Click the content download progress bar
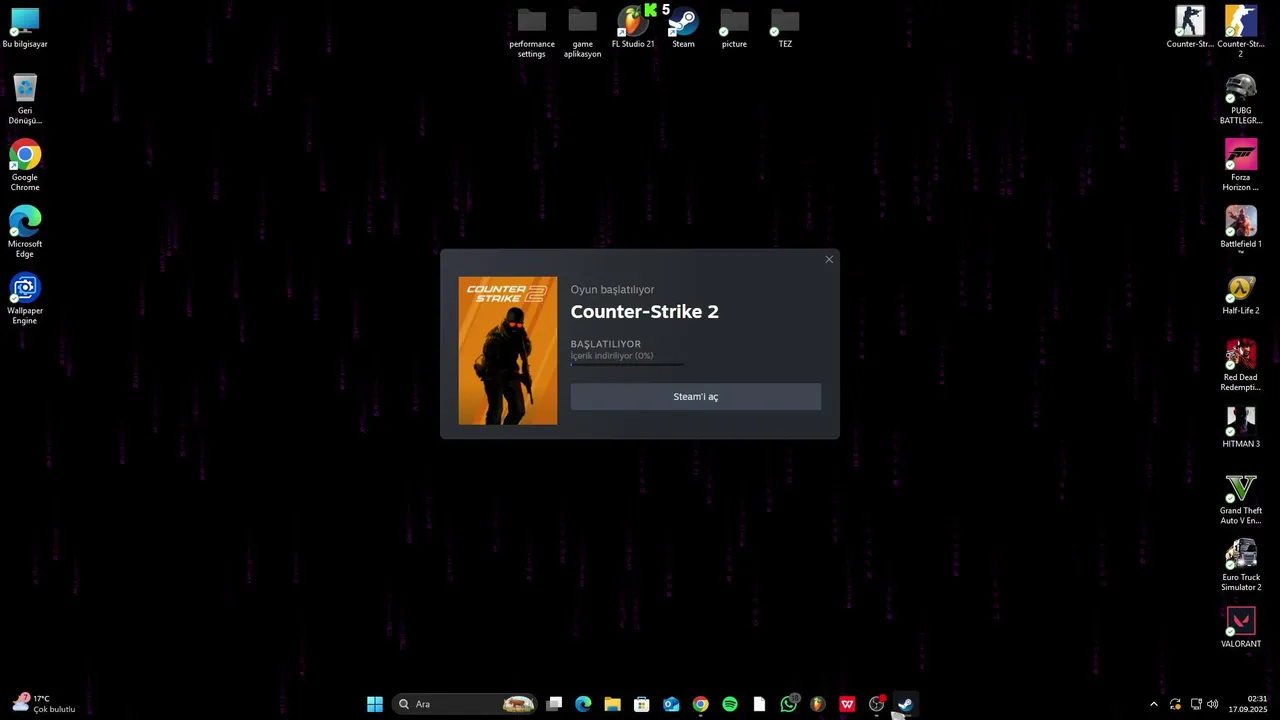1280x720 pixels. [627, 365]
